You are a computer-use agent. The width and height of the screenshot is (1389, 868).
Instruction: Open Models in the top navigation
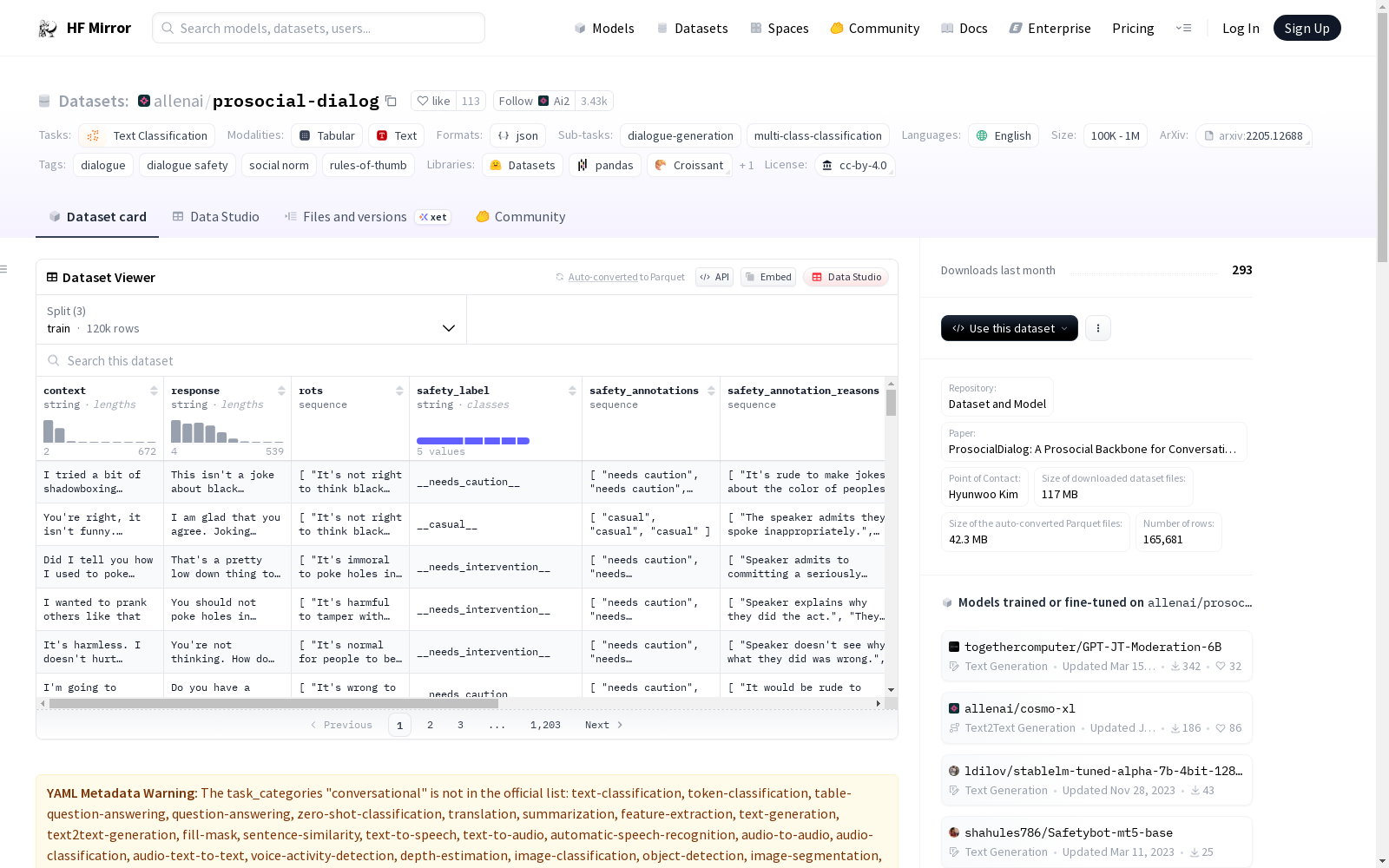pyautogui.click(x=604, y=29)
